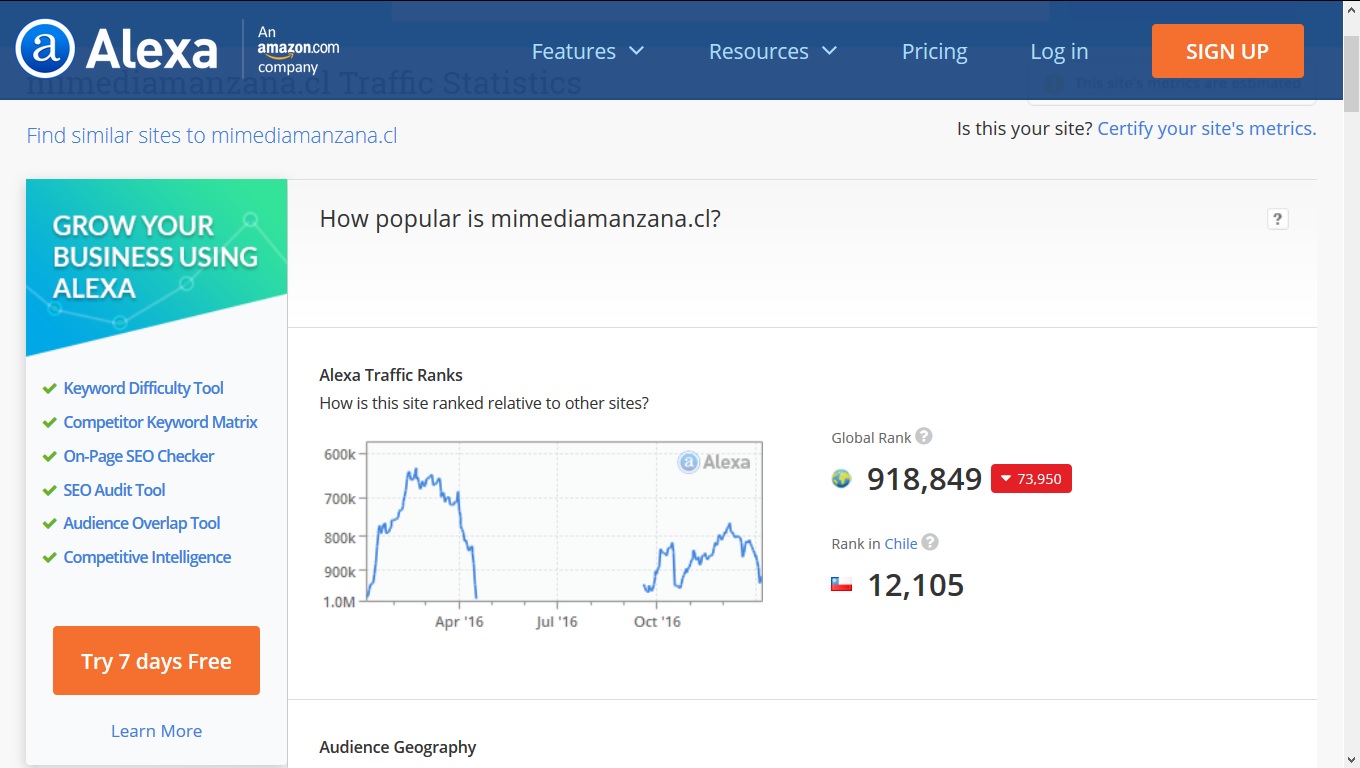1360x768 pixels.
Task: Click the Alexa traffic rank chart
Action: [x=564, y=520]
